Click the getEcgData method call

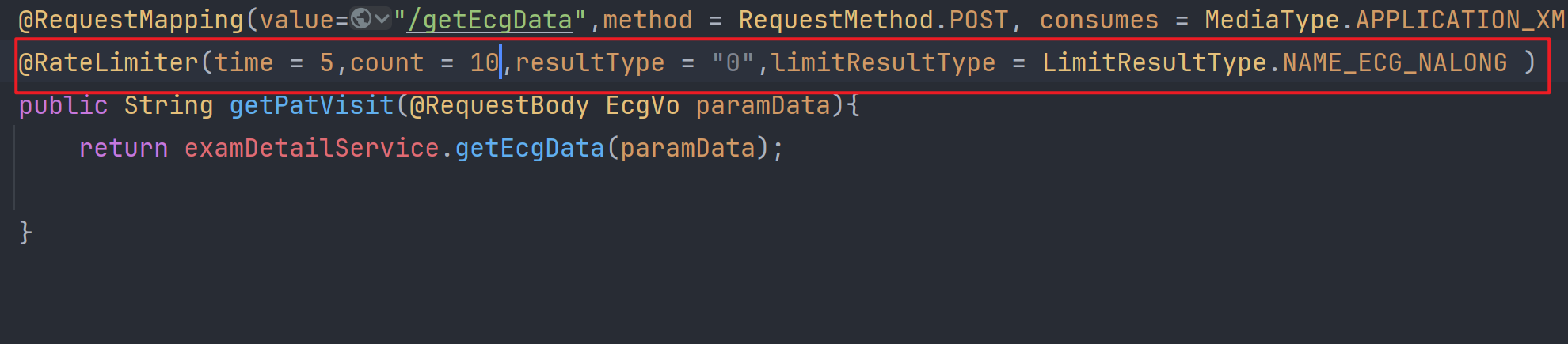530,149
